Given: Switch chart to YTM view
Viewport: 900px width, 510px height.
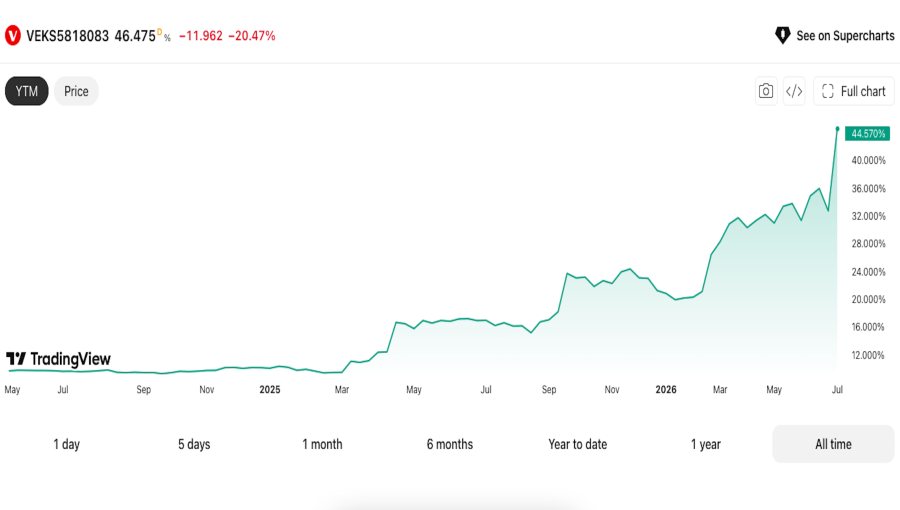Looking at the screenshot, I should click(x=26, y=91).
